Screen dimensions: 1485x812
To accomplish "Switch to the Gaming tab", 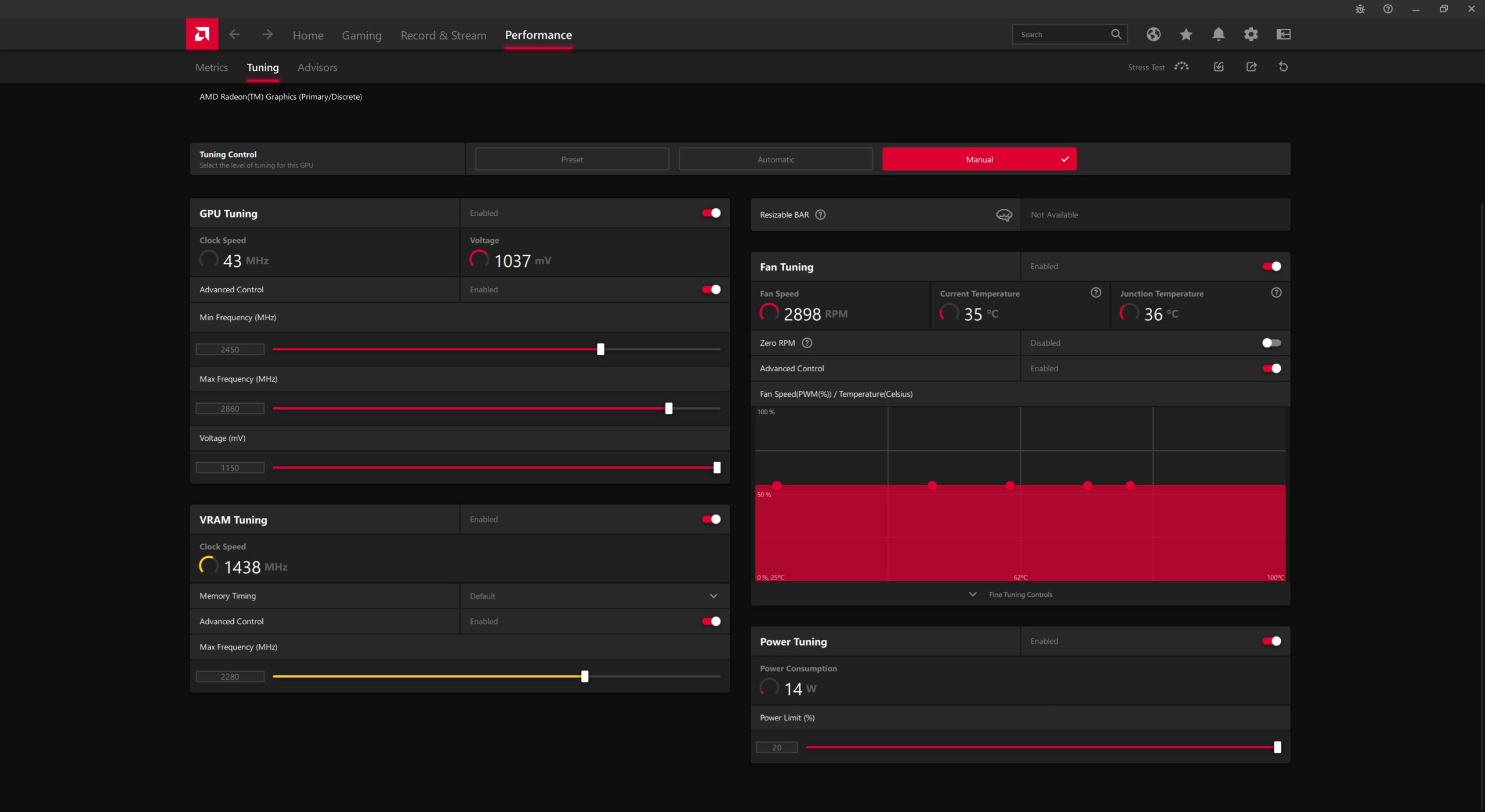I will point(361,35).
